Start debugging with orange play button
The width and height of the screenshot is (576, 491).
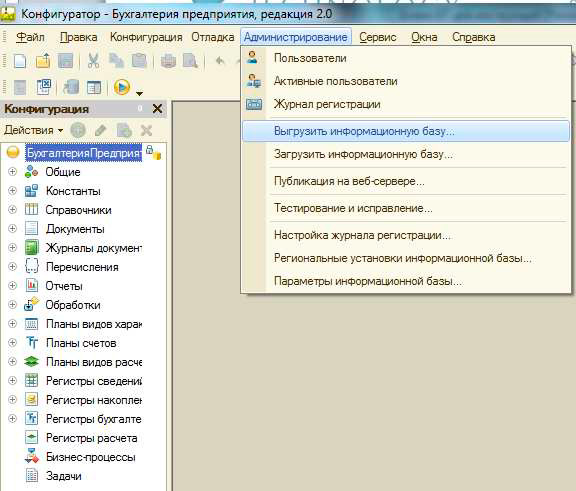tap(122, 87)
